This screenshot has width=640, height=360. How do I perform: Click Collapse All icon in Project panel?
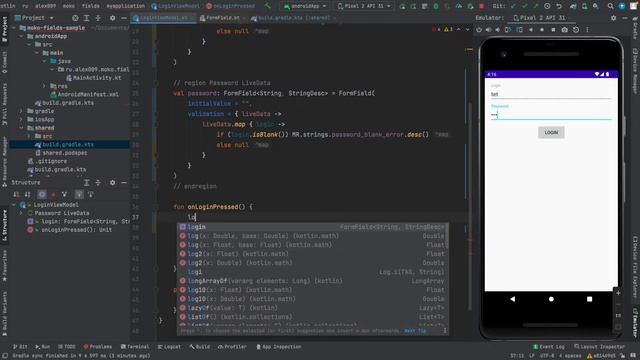(98, 18)
